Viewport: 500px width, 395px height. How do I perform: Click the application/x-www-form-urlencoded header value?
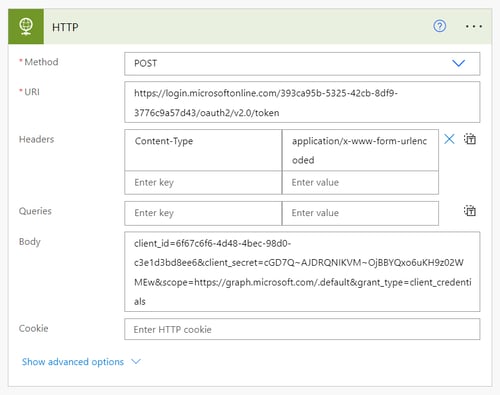360,150
